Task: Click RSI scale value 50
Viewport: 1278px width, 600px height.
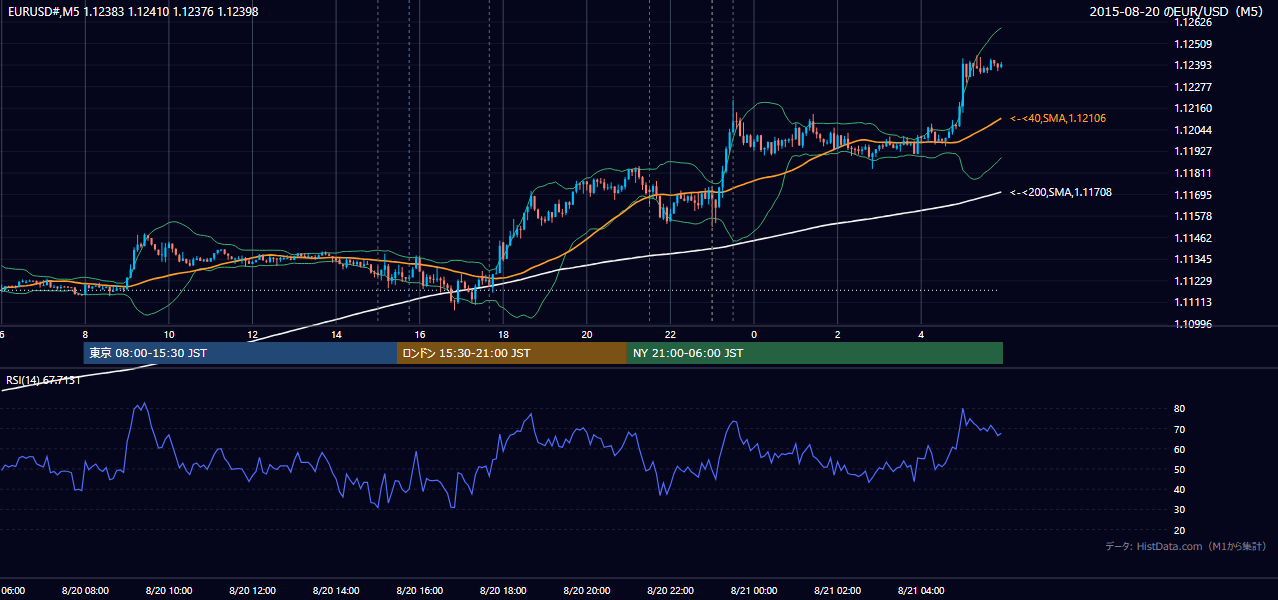Action: pos(1180,469)
